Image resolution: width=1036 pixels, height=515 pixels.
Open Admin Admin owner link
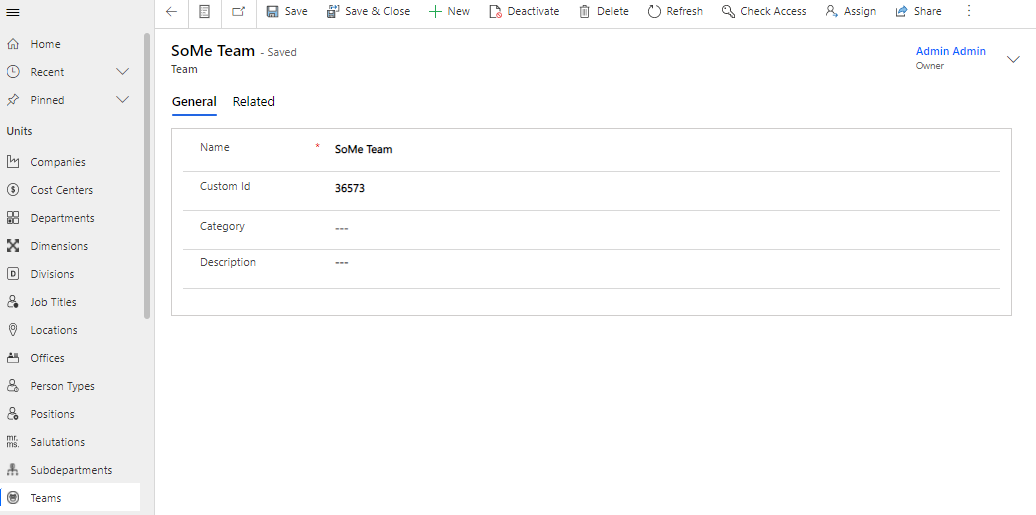click(x=950, y=52)
